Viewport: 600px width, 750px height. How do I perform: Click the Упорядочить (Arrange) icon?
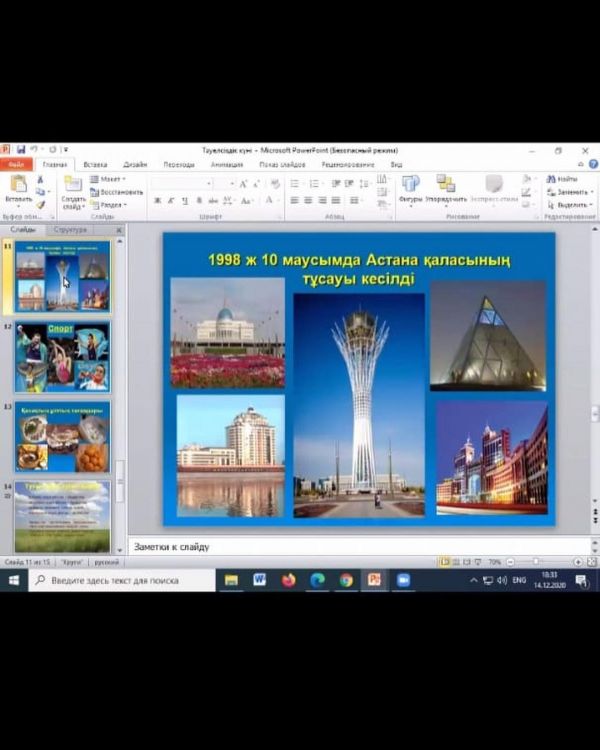tap(445, 185)
